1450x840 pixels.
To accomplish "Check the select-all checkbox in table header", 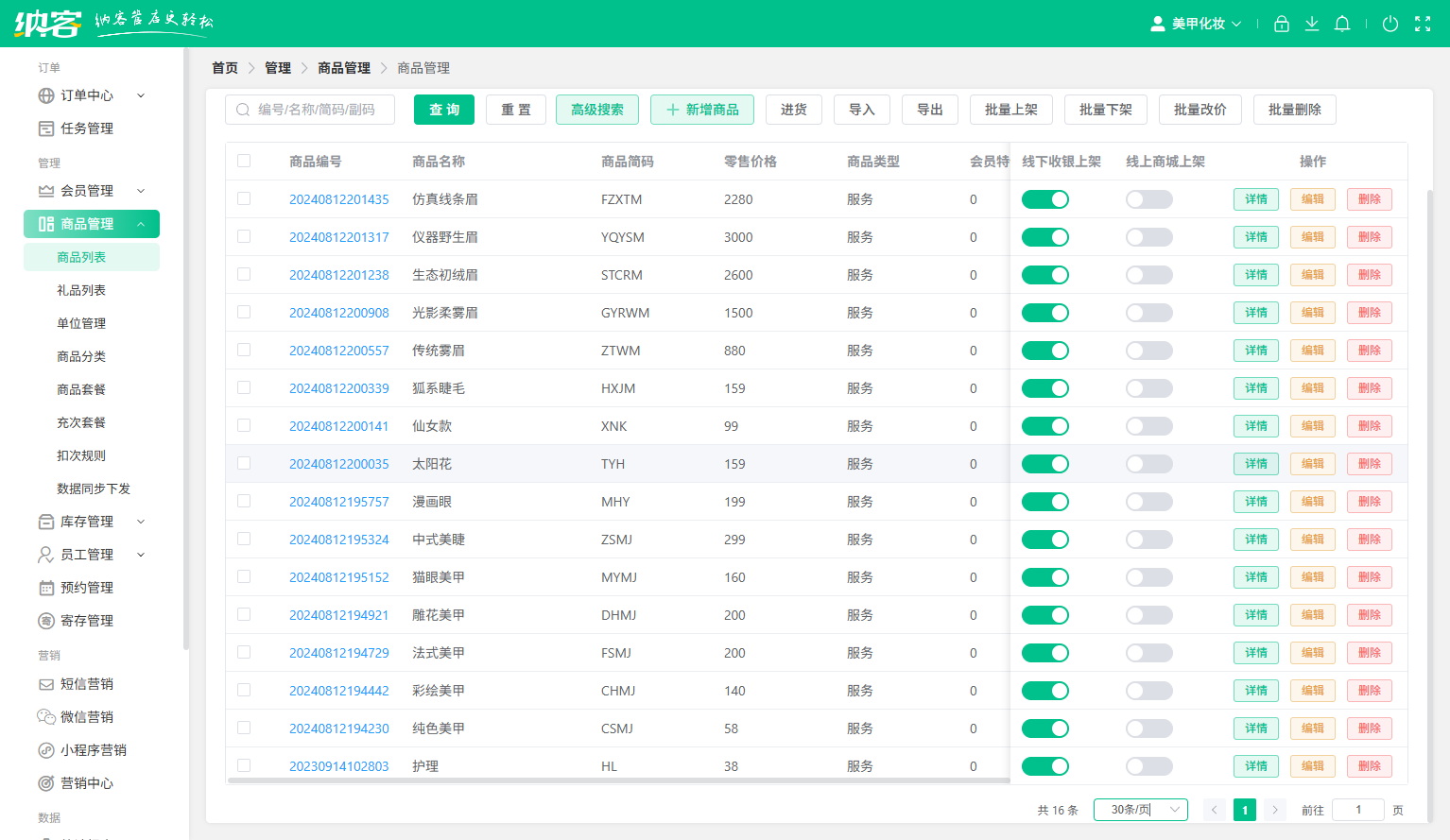I will [x=244, y=161].
